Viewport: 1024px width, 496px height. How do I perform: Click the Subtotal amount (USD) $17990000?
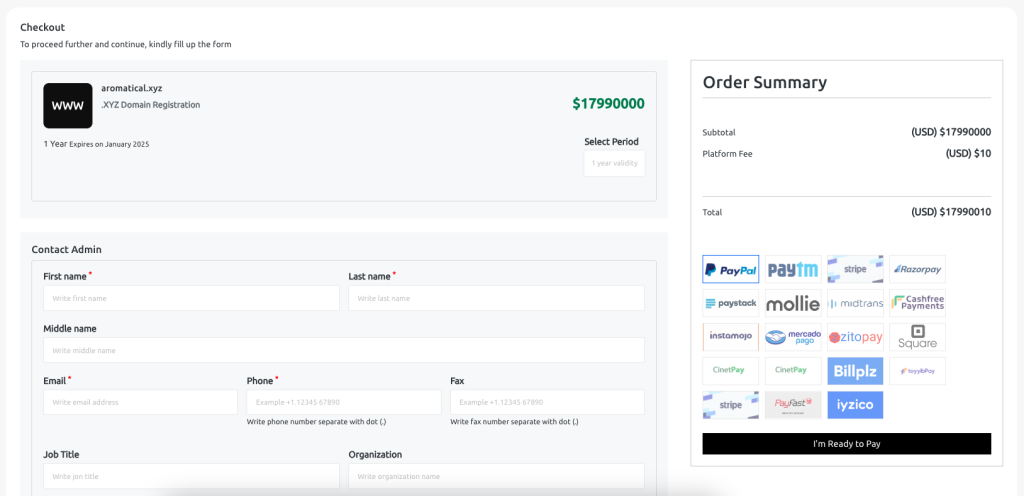click(951, 132)
